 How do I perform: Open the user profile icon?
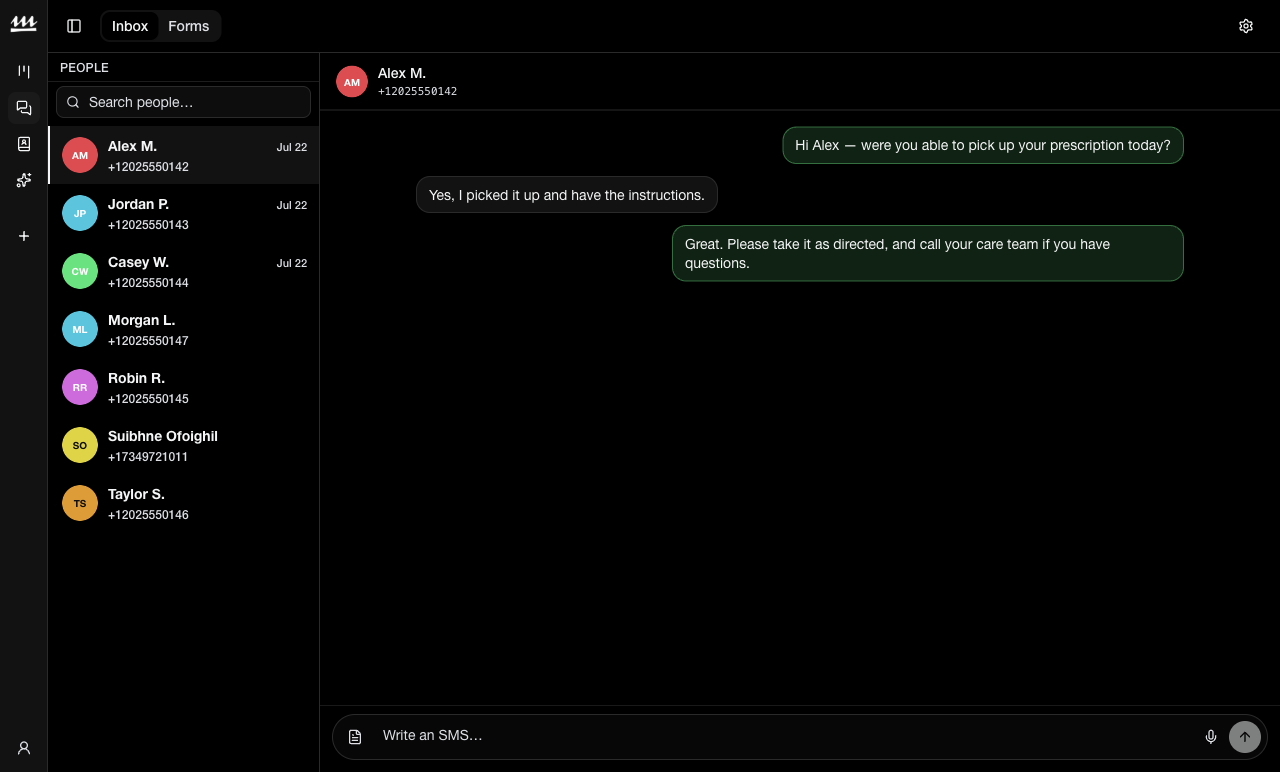pyautogui.click(x=24, y=747)
